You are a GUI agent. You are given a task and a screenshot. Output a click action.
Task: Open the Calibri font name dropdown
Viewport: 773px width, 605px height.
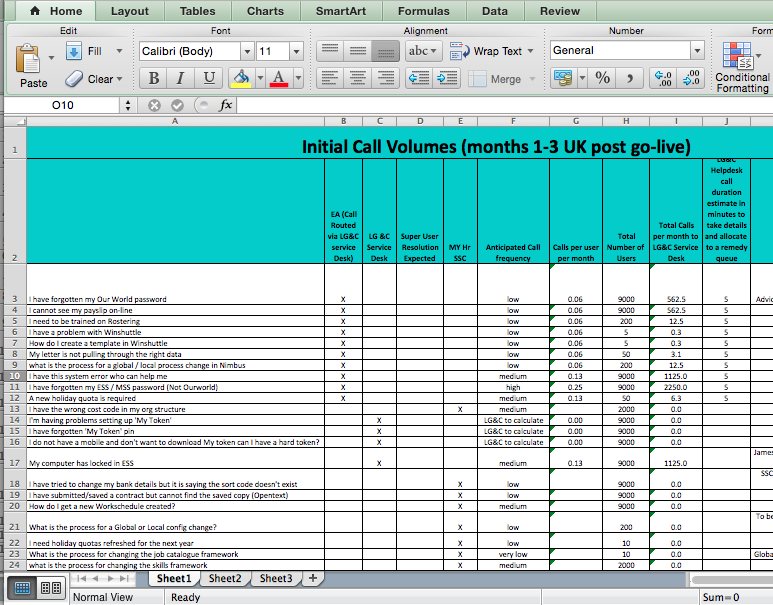point(247,51)
